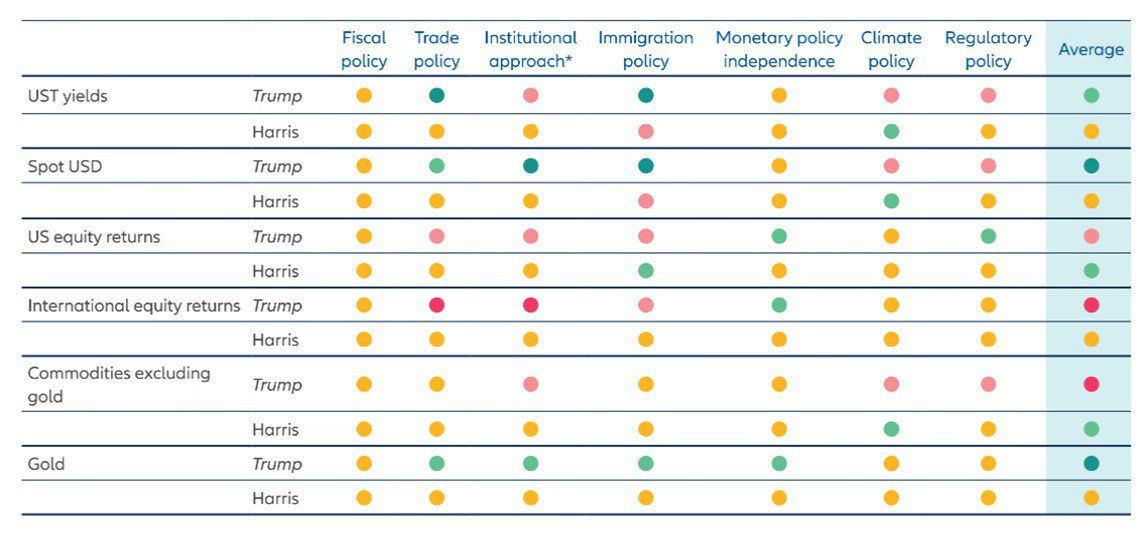Click Trump US equity Regulatory policy dot
This screenshot has height=533, width=1142.
[988, 237]
